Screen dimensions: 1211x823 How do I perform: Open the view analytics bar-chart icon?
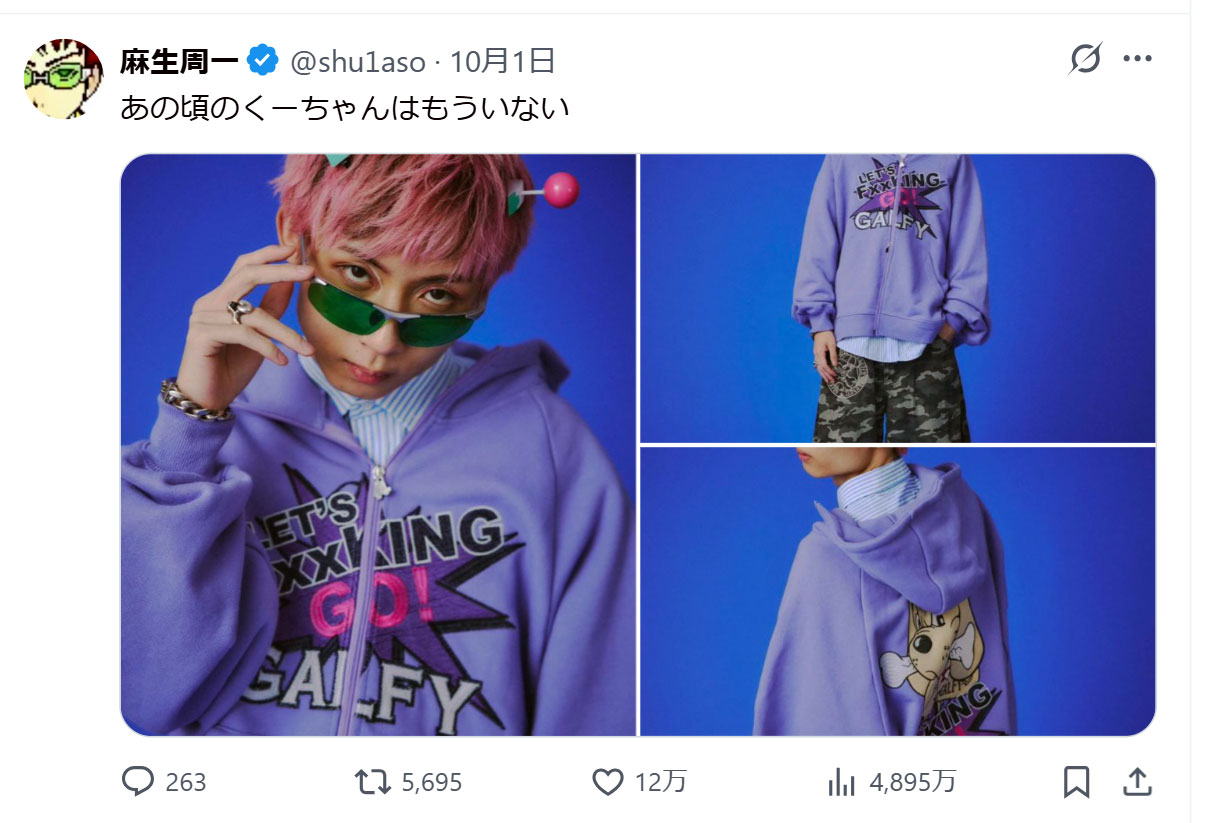(x=842, y=782)
